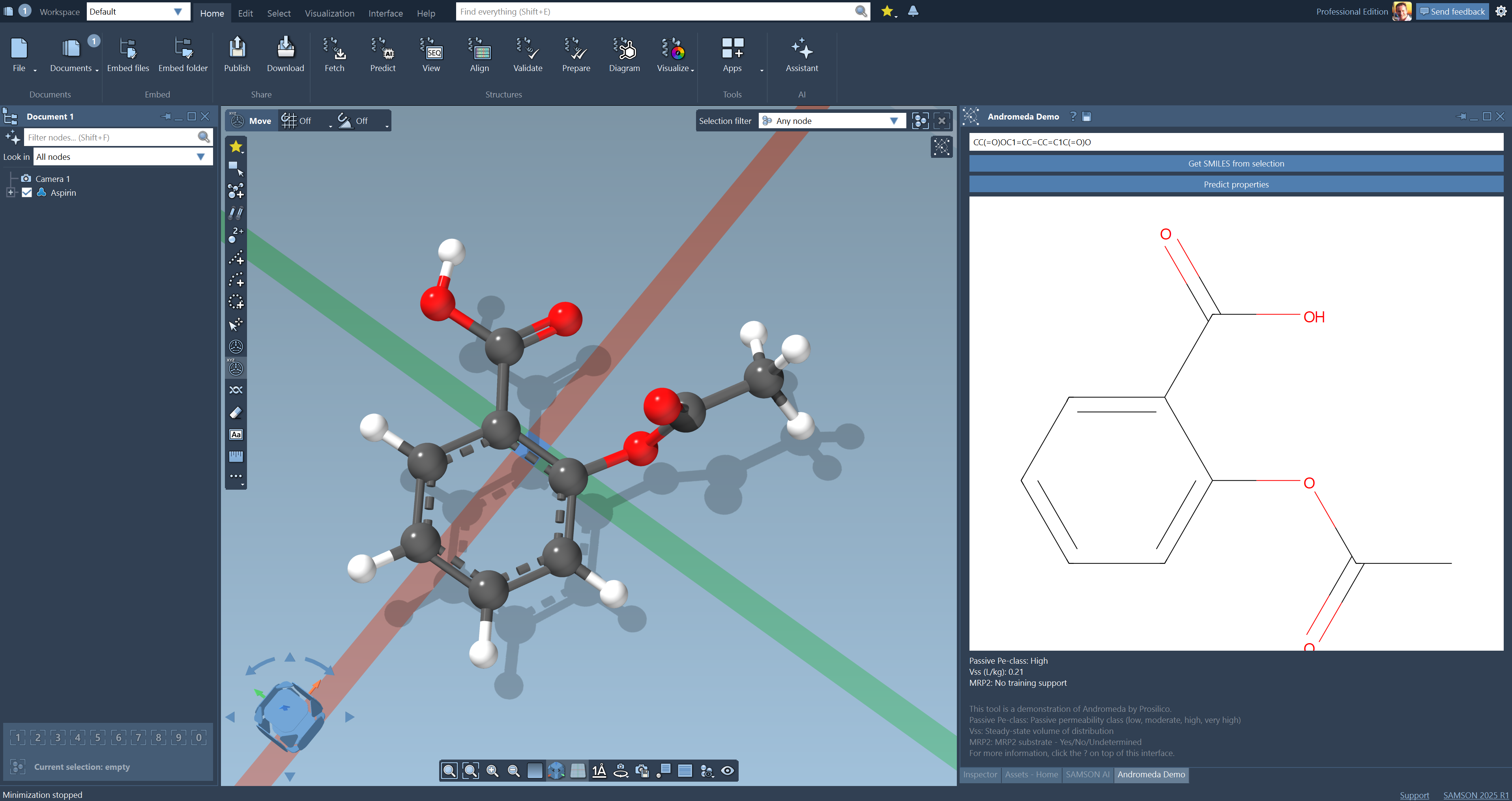Toggle eye visibility icon in bottom toolbar
The image size is (1512, 801).
(727, 771)
